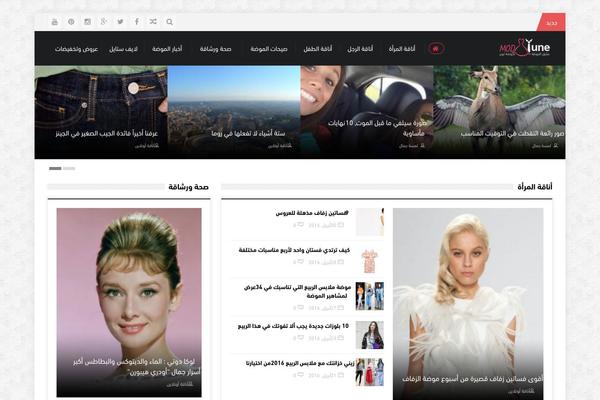Click the pink floral dress thumbnail
Viewport: 600px width, 400px height.
[x=370, y=261]
